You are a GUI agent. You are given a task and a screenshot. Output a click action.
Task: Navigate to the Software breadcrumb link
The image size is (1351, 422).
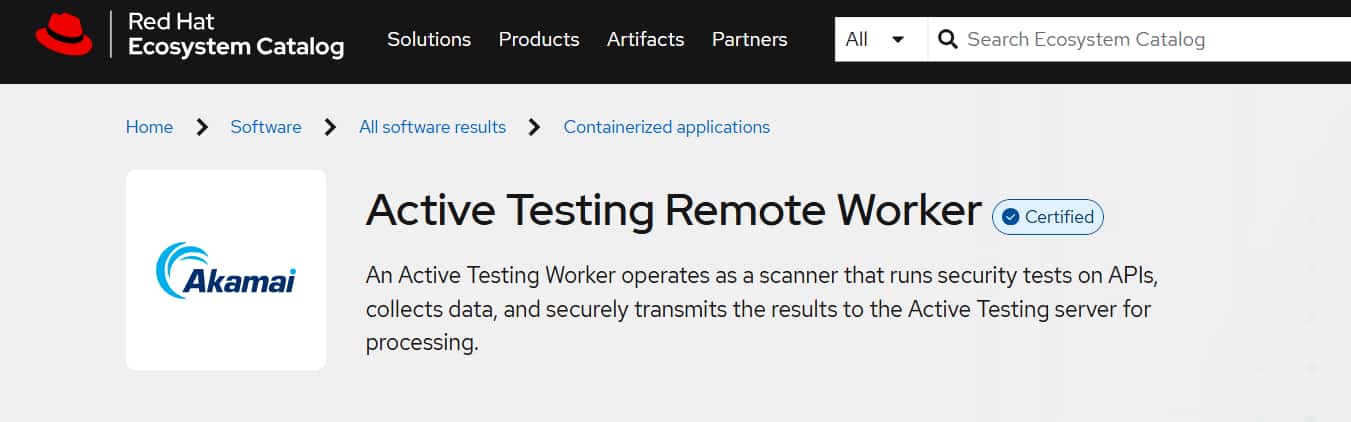click(266, 127)
